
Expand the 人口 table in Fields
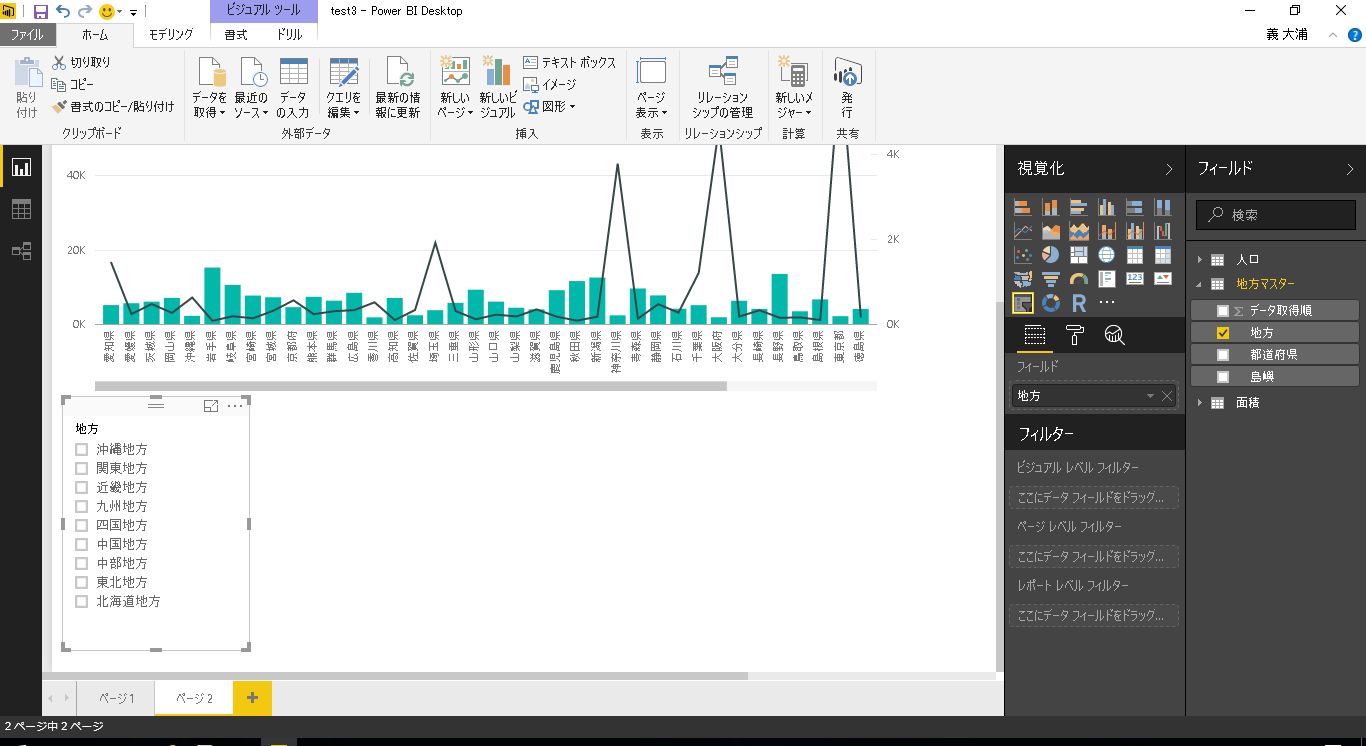(1200, 260)
